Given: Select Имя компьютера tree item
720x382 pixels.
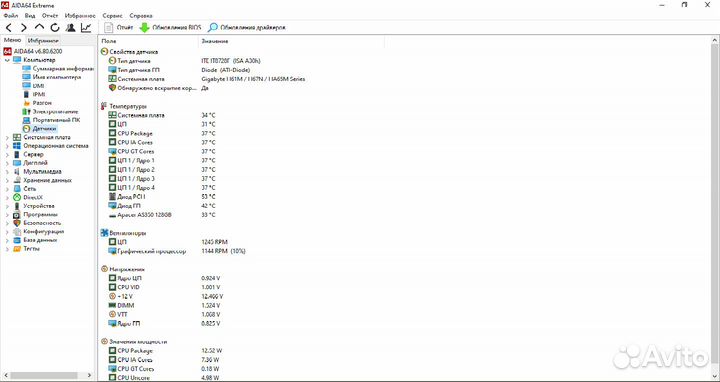Looking at the screenshot, I should pyautogui.click(x=51, y=77).
